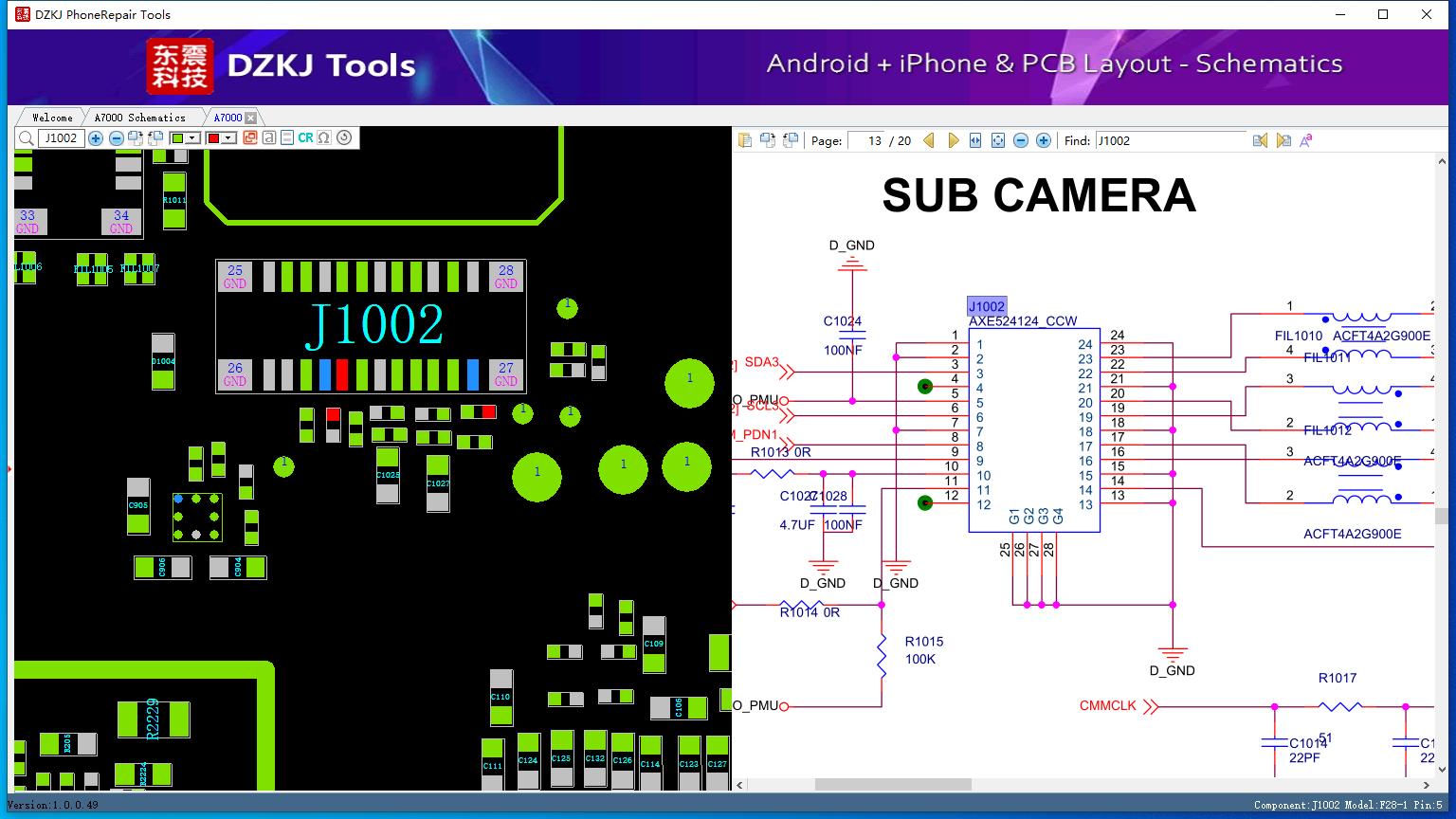
Task: Toggle the resistor symbol display icon
Action: click(287, 138)
